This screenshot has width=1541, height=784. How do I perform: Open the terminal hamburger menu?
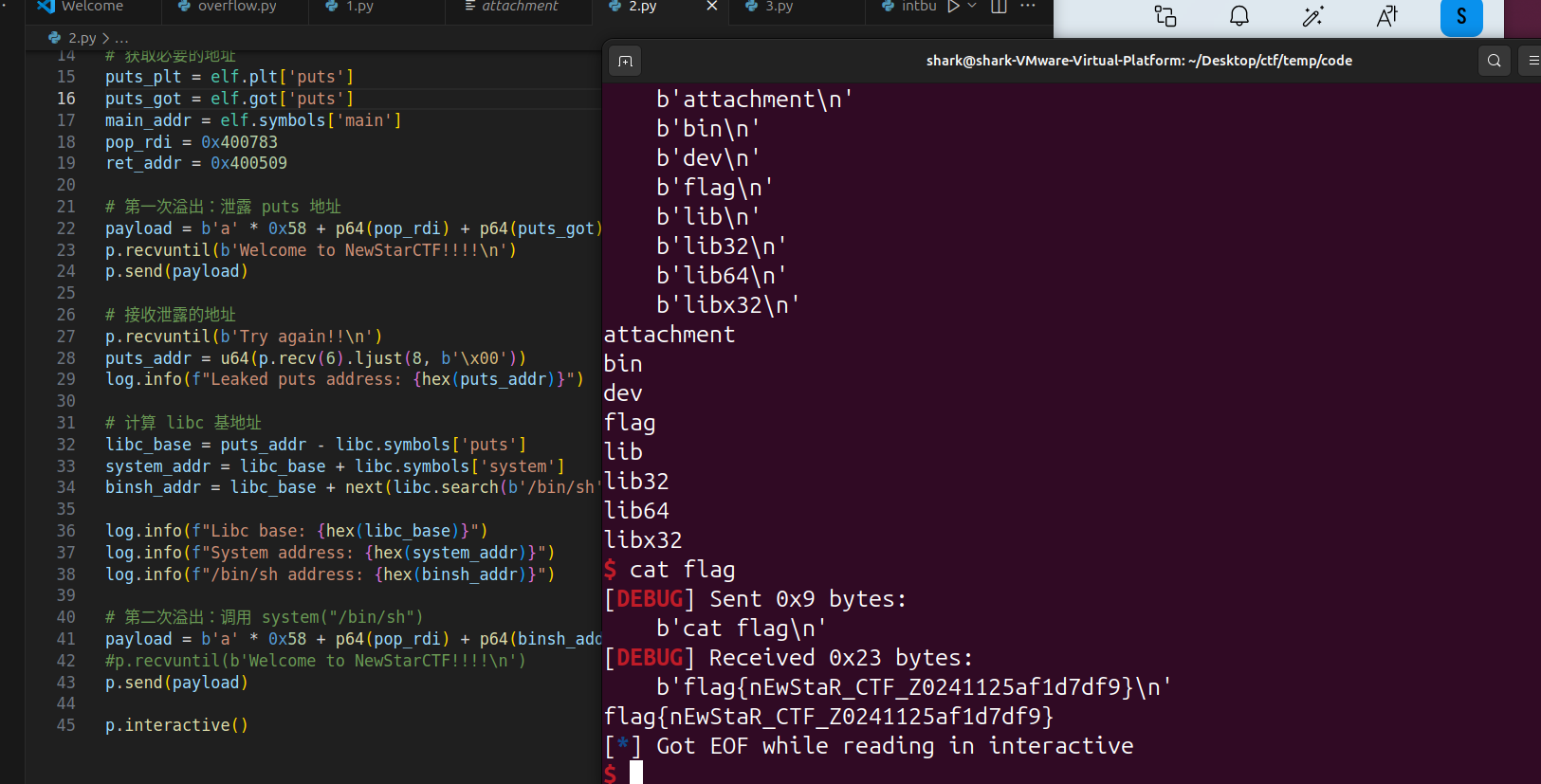click(x=1532, y=61)
